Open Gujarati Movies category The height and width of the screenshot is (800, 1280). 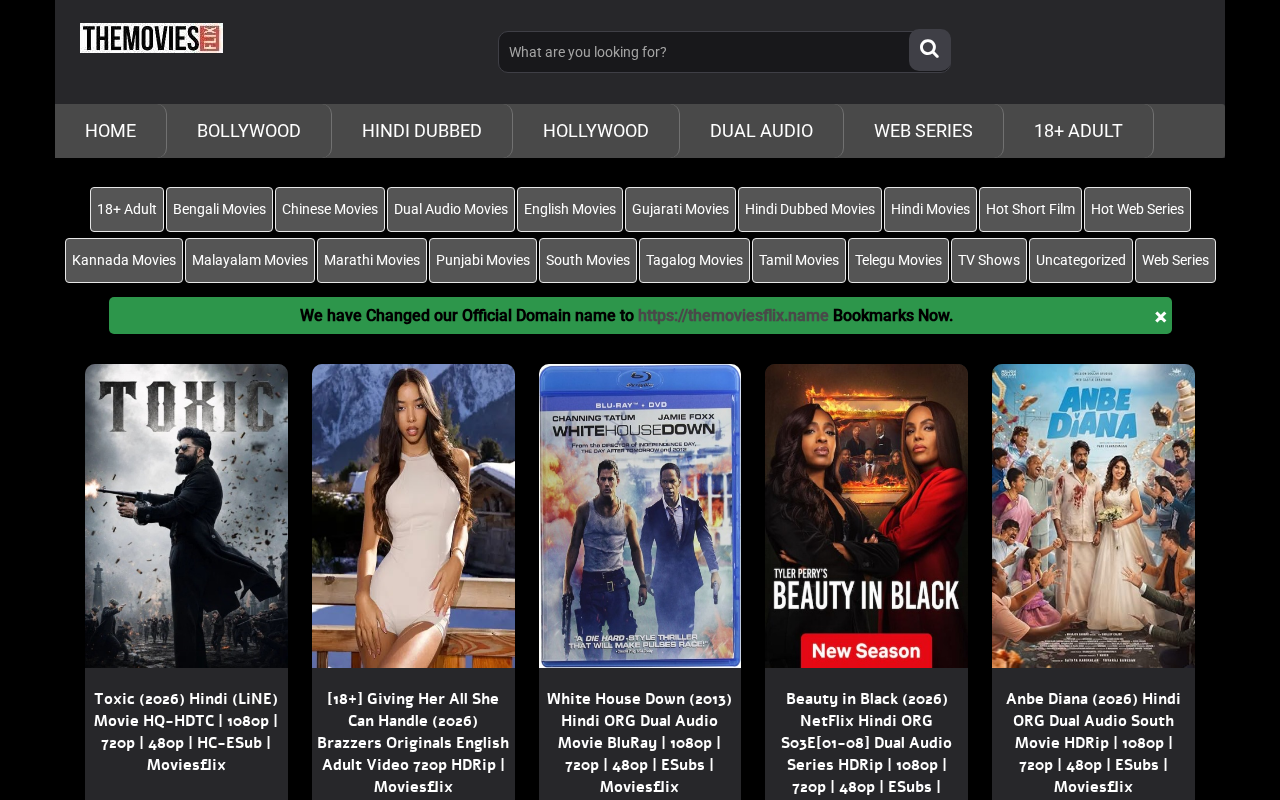click(x=680, y=209)
